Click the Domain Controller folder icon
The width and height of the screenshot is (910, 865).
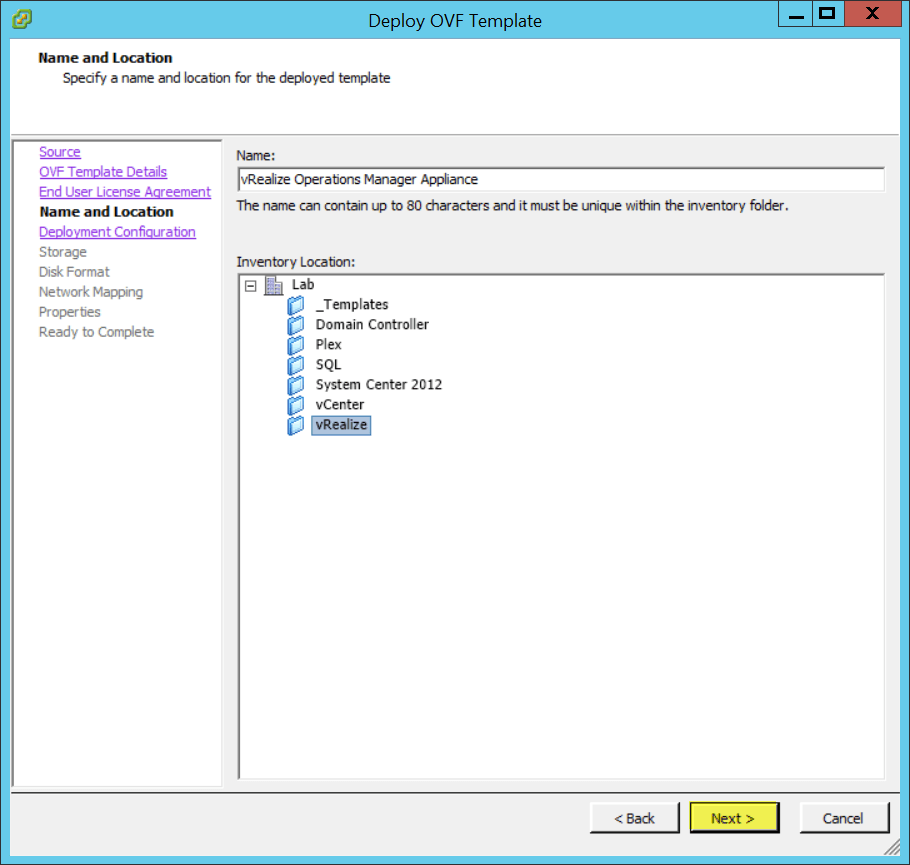296,325
